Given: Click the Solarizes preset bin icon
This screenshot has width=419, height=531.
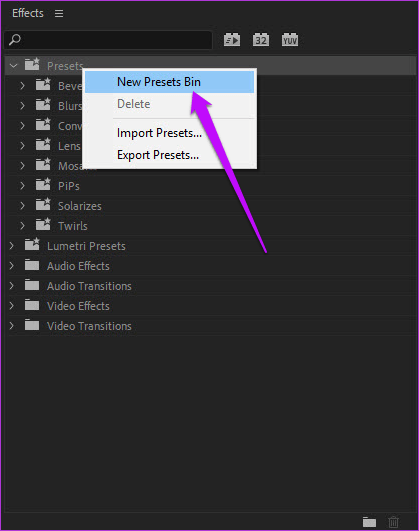Looking at the screenshot, I should click(x=43, y=205).
